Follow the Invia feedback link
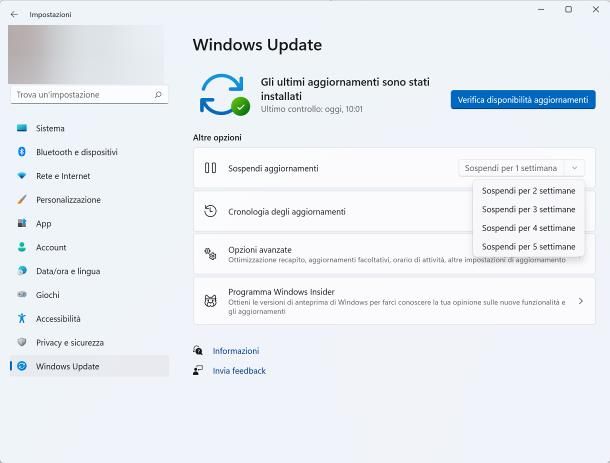The width and height of the screenshot is (610, 463). tap(239, 371)
